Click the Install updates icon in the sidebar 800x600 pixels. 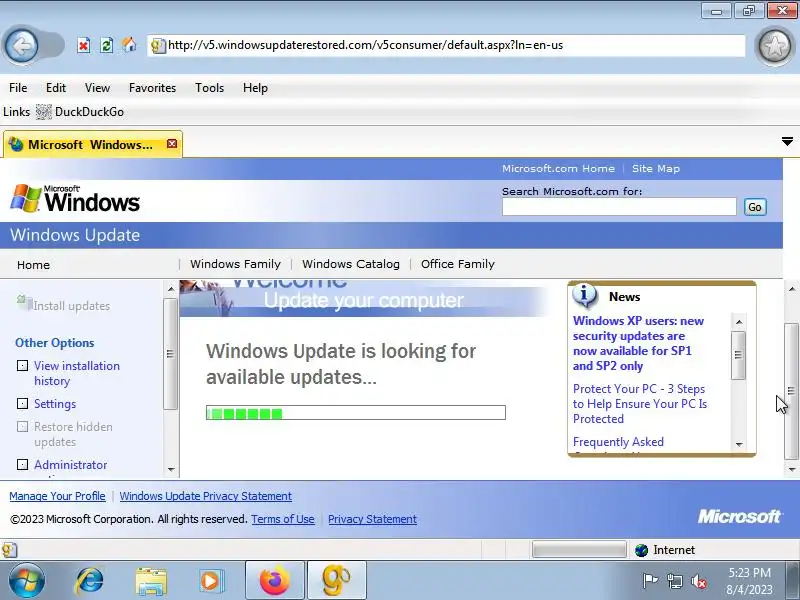(x=23, y=302)
